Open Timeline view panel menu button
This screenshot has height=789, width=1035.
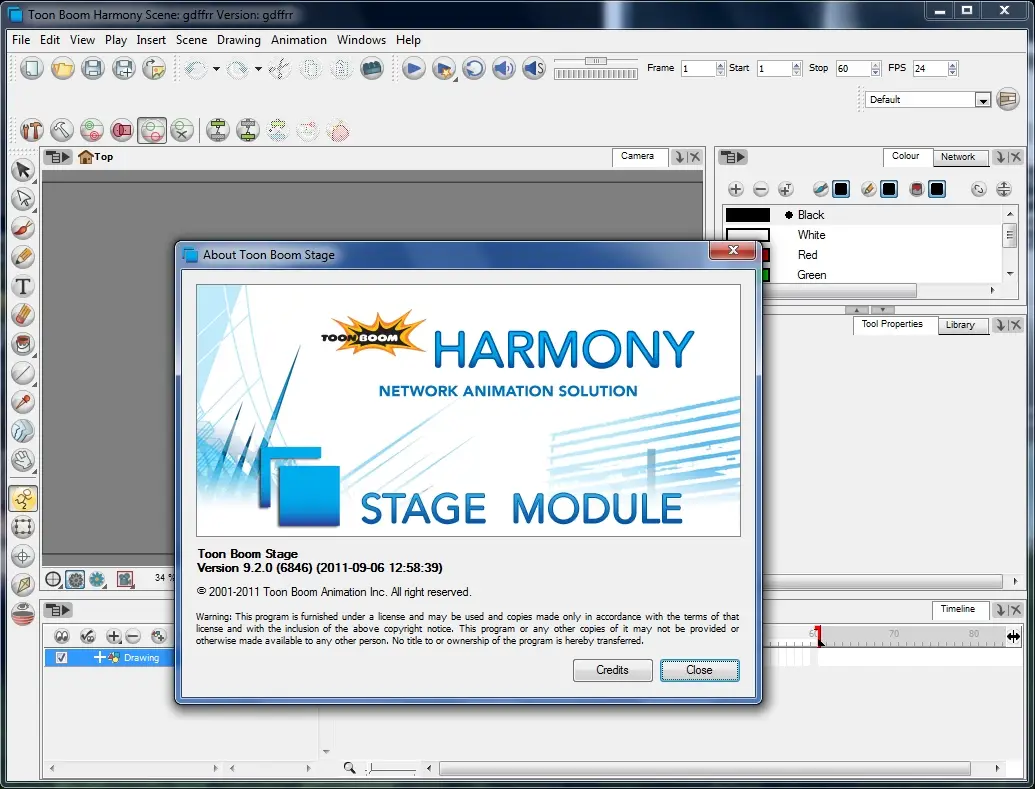[57, 610]
